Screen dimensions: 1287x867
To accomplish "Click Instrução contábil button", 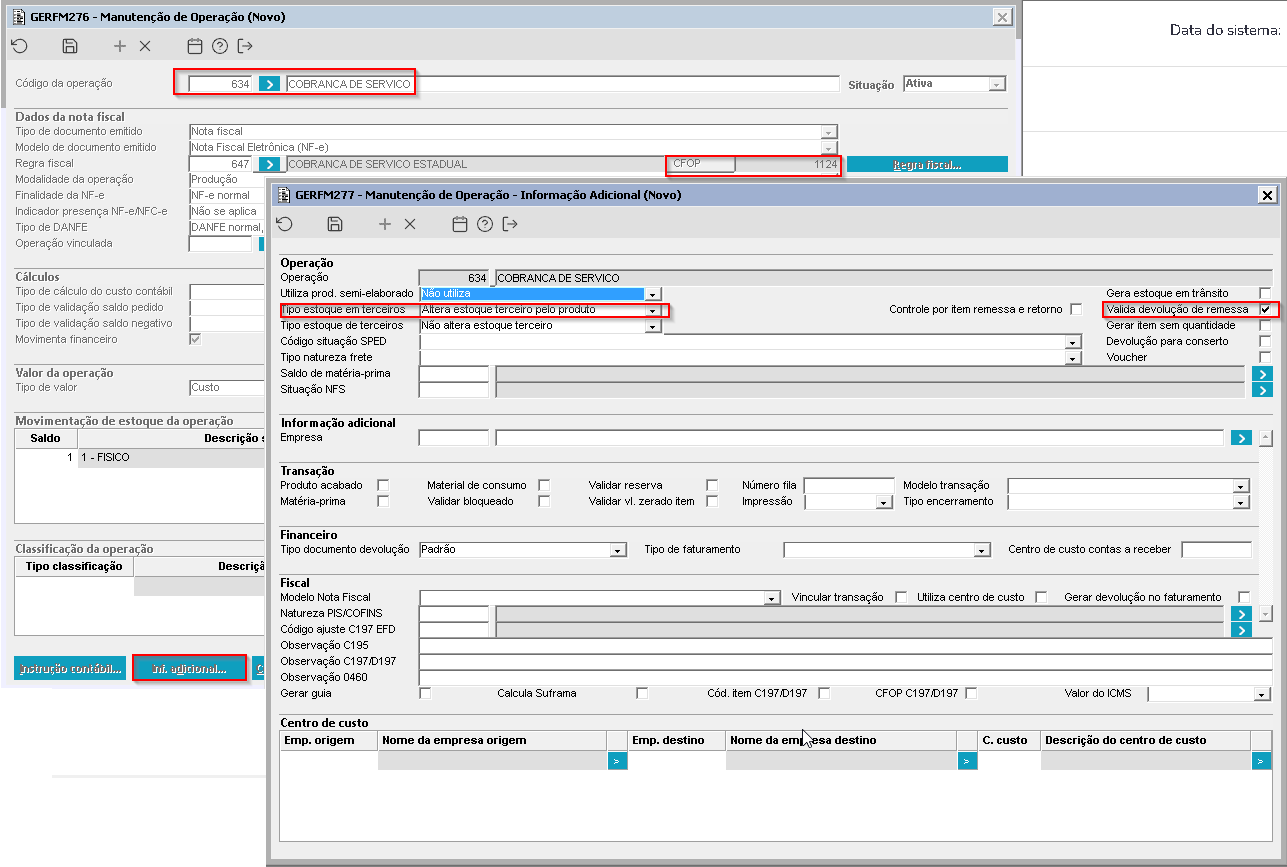I will (x=69, y=668).
